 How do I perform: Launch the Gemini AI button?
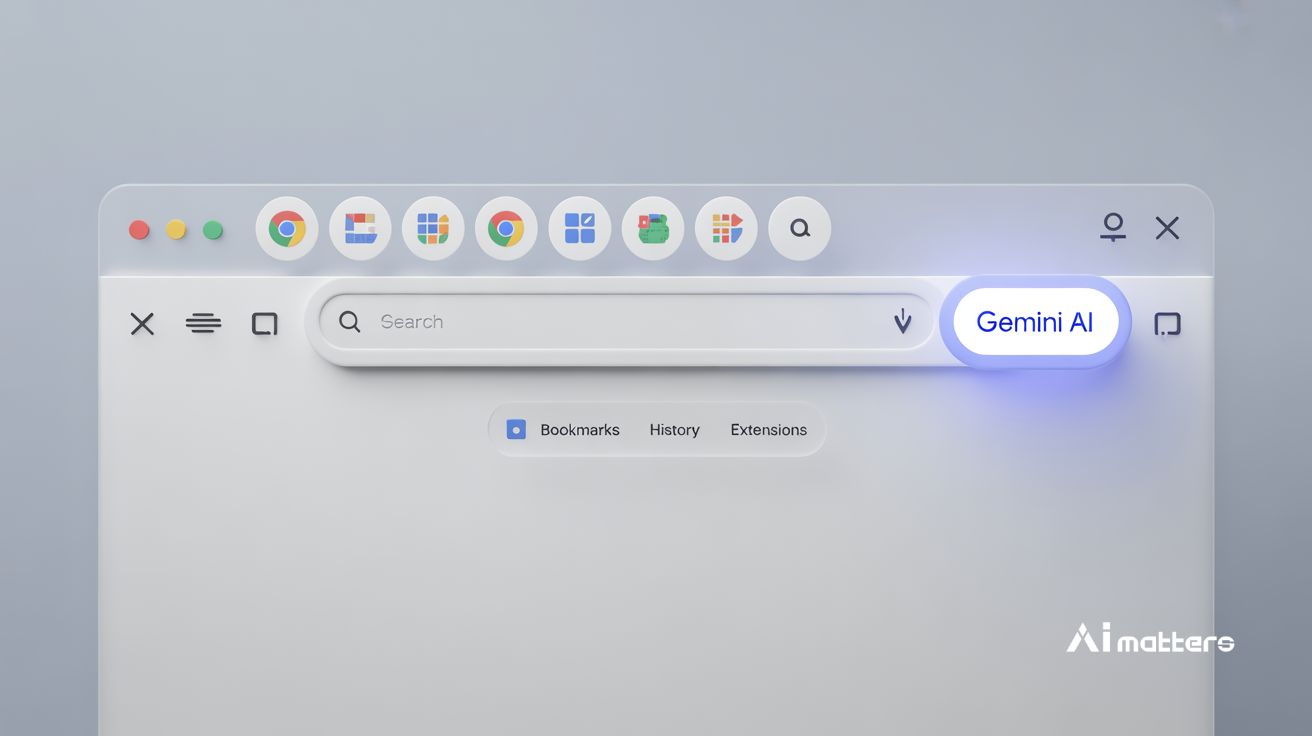1035,322
